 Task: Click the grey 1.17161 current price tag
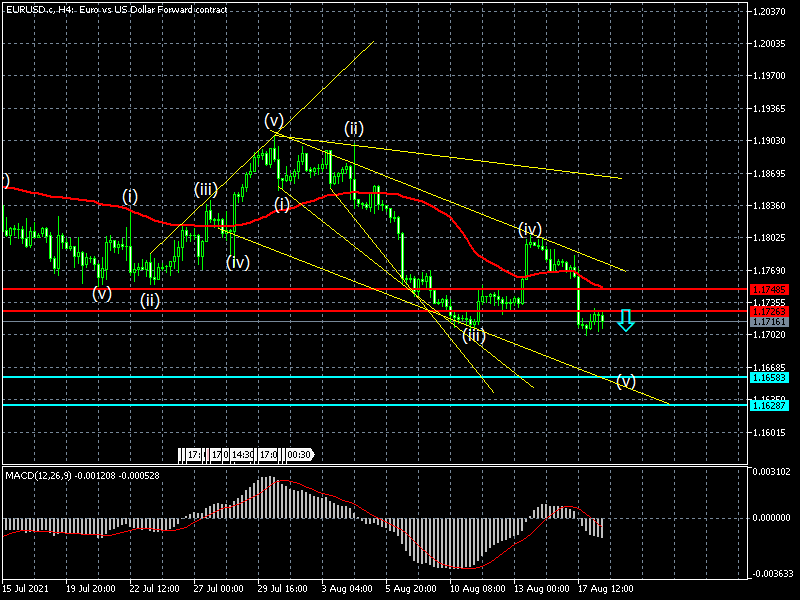click(x=768, y=323)
